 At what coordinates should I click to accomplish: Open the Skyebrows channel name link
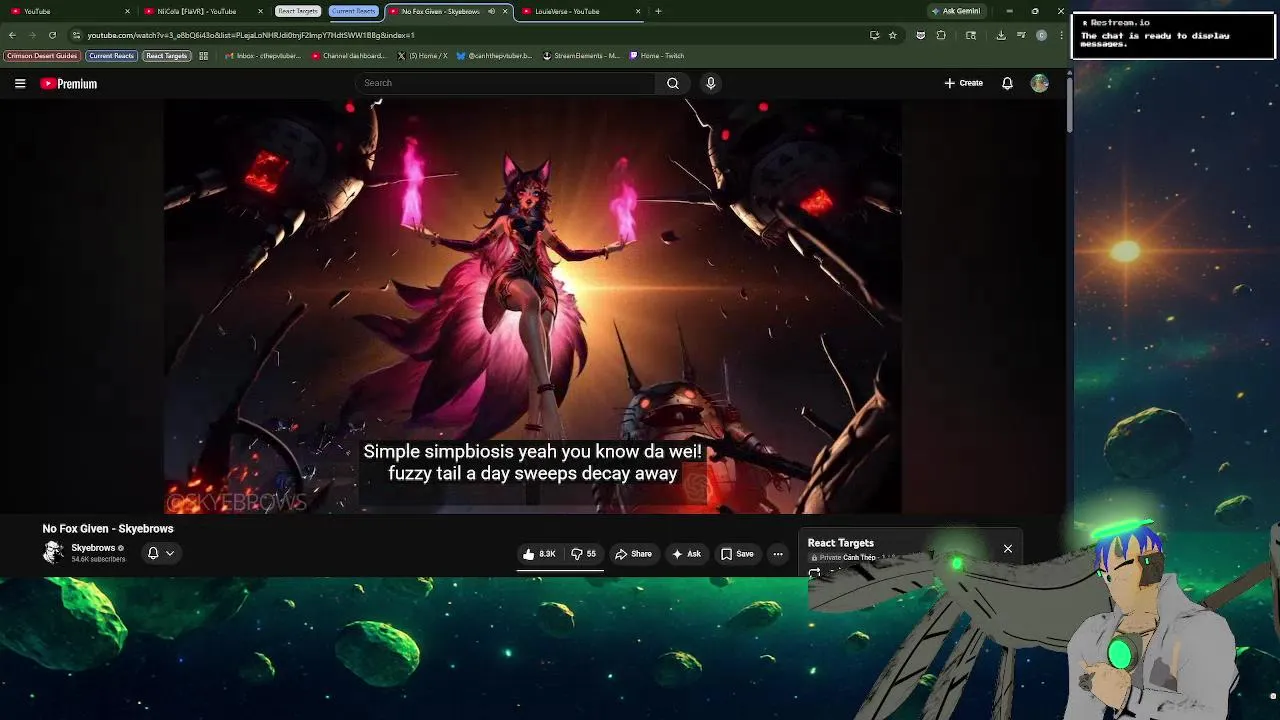pyautogui.click(x=93, y=548)
